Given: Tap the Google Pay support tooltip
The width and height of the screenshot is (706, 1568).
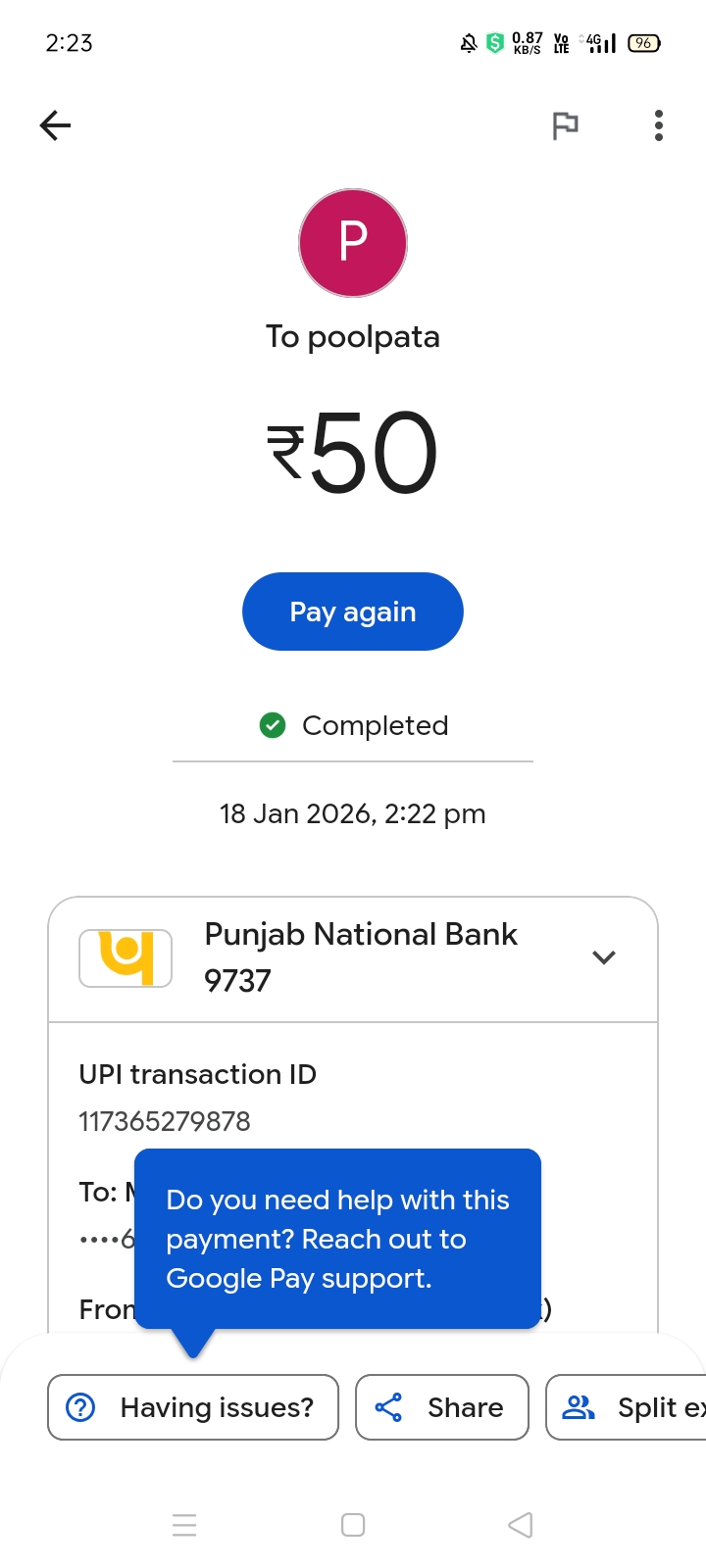Looking at the screenshot, I should [x=337, y=1239].
